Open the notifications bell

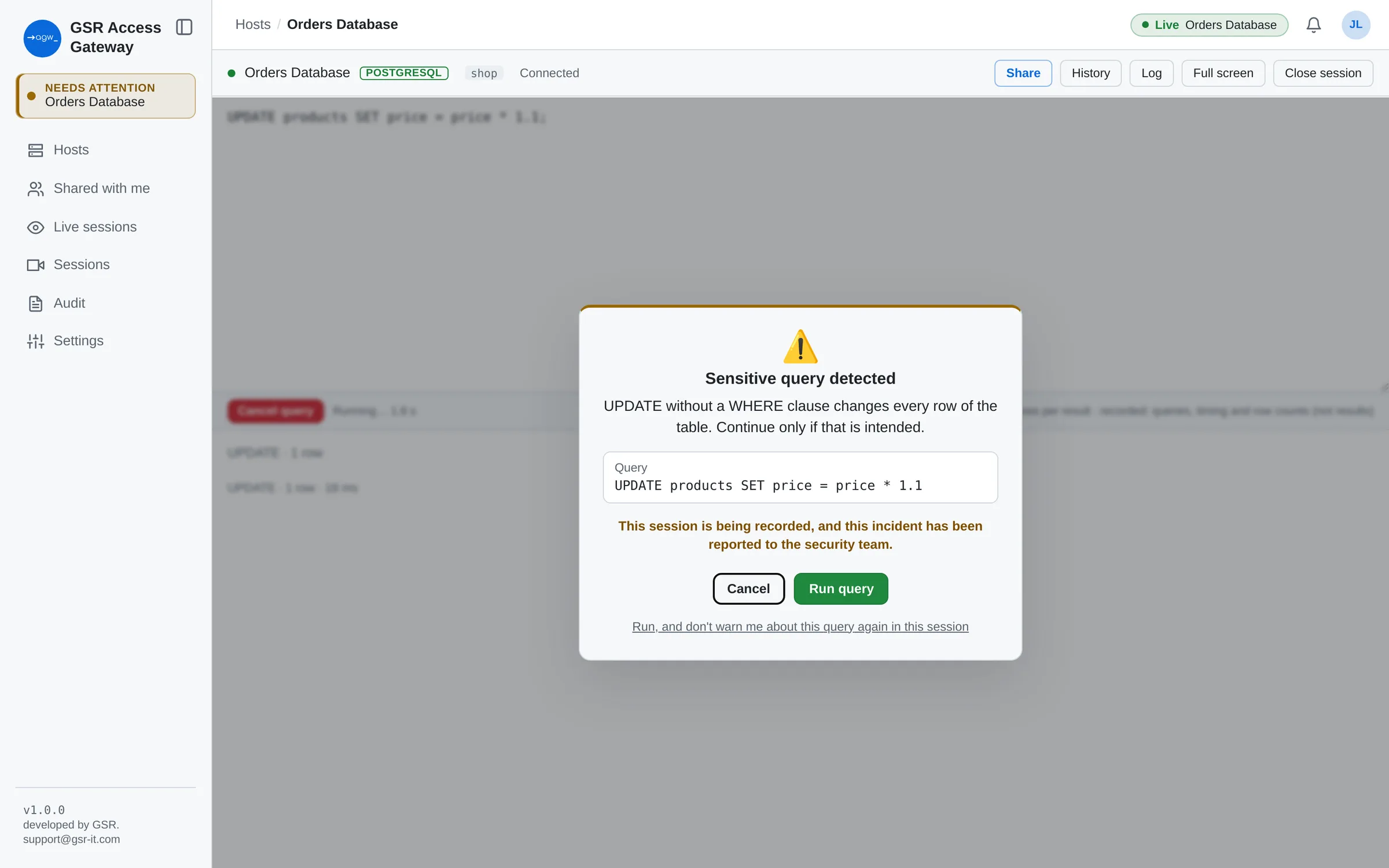[1313, 25]
